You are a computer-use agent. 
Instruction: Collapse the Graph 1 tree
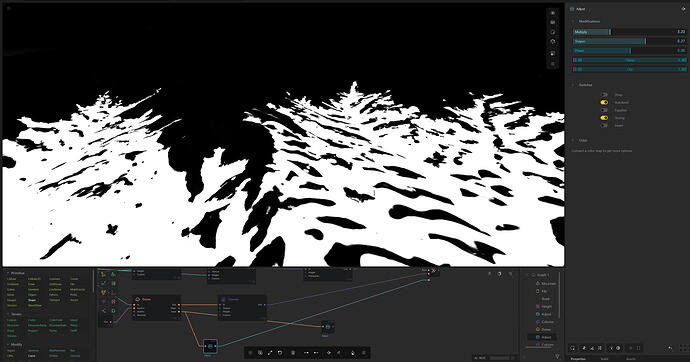click(528, 275)
